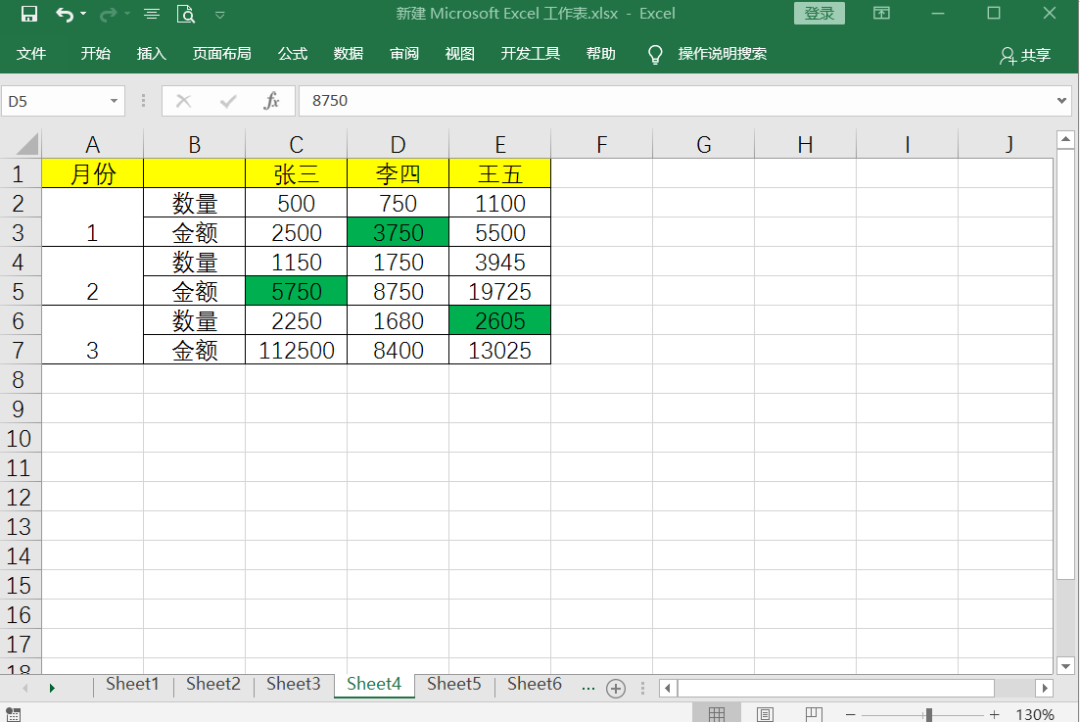Click the Undo arrow icon
The width and height of the screenshot is (1080, 722).
click(64, 14)
